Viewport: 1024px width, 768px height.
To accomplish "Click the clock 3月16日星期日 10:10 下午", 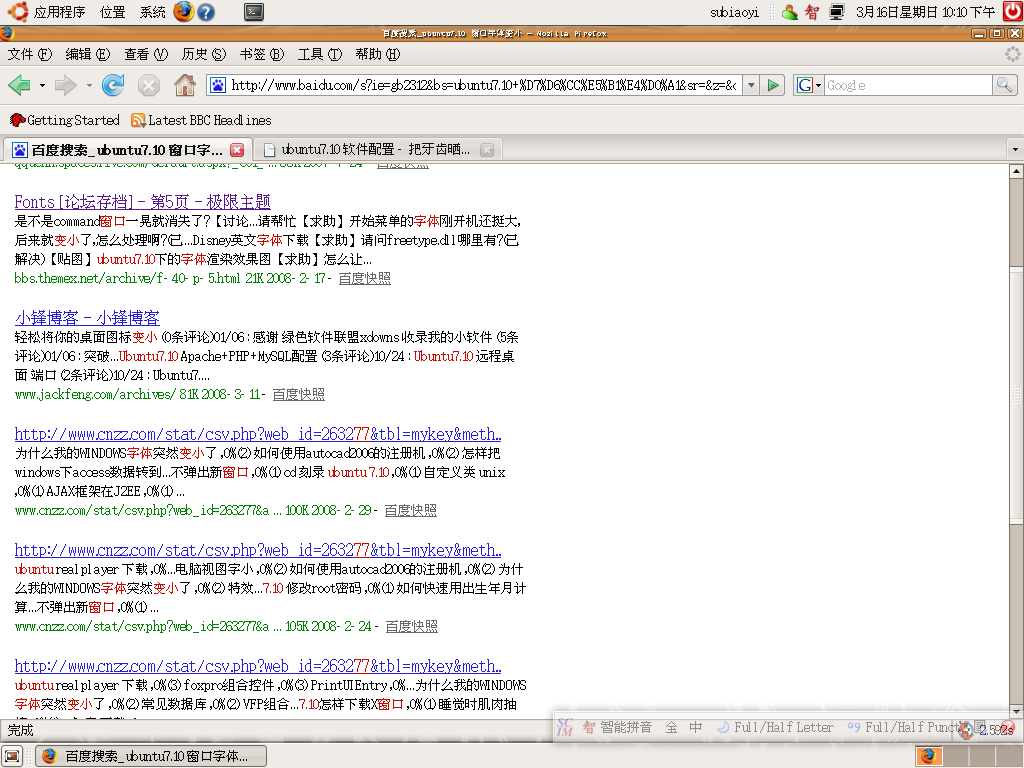I will (925, 12).
